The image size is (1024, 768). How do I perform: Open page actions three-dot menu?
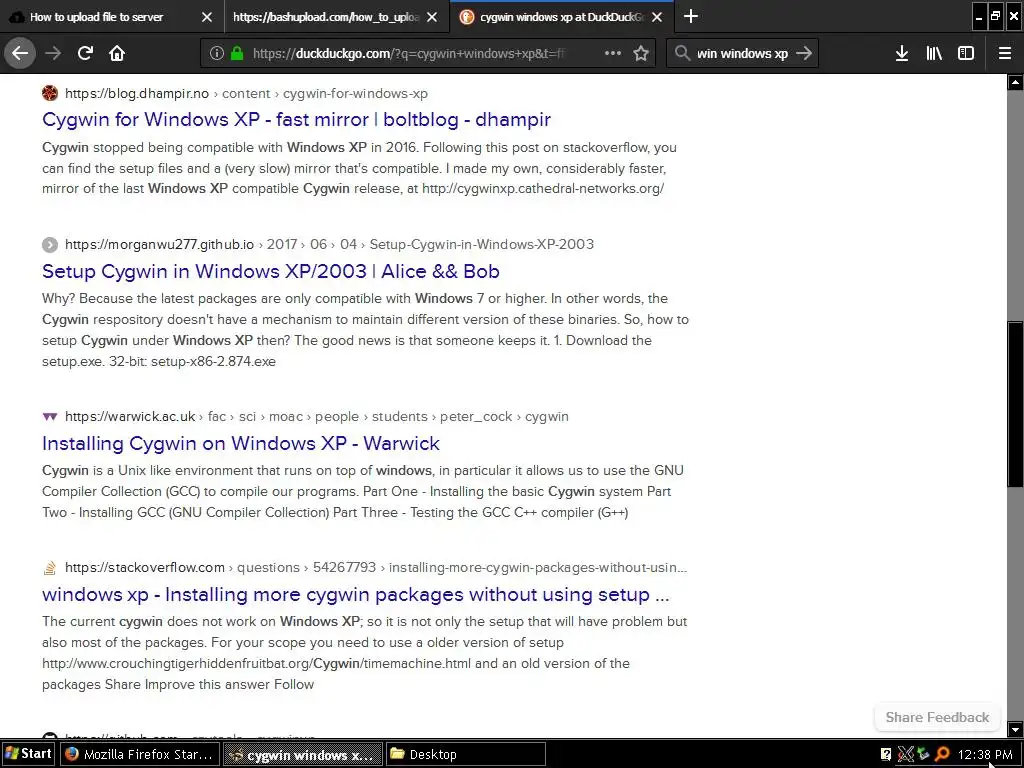pyautogui.click(x=613, y=53)
